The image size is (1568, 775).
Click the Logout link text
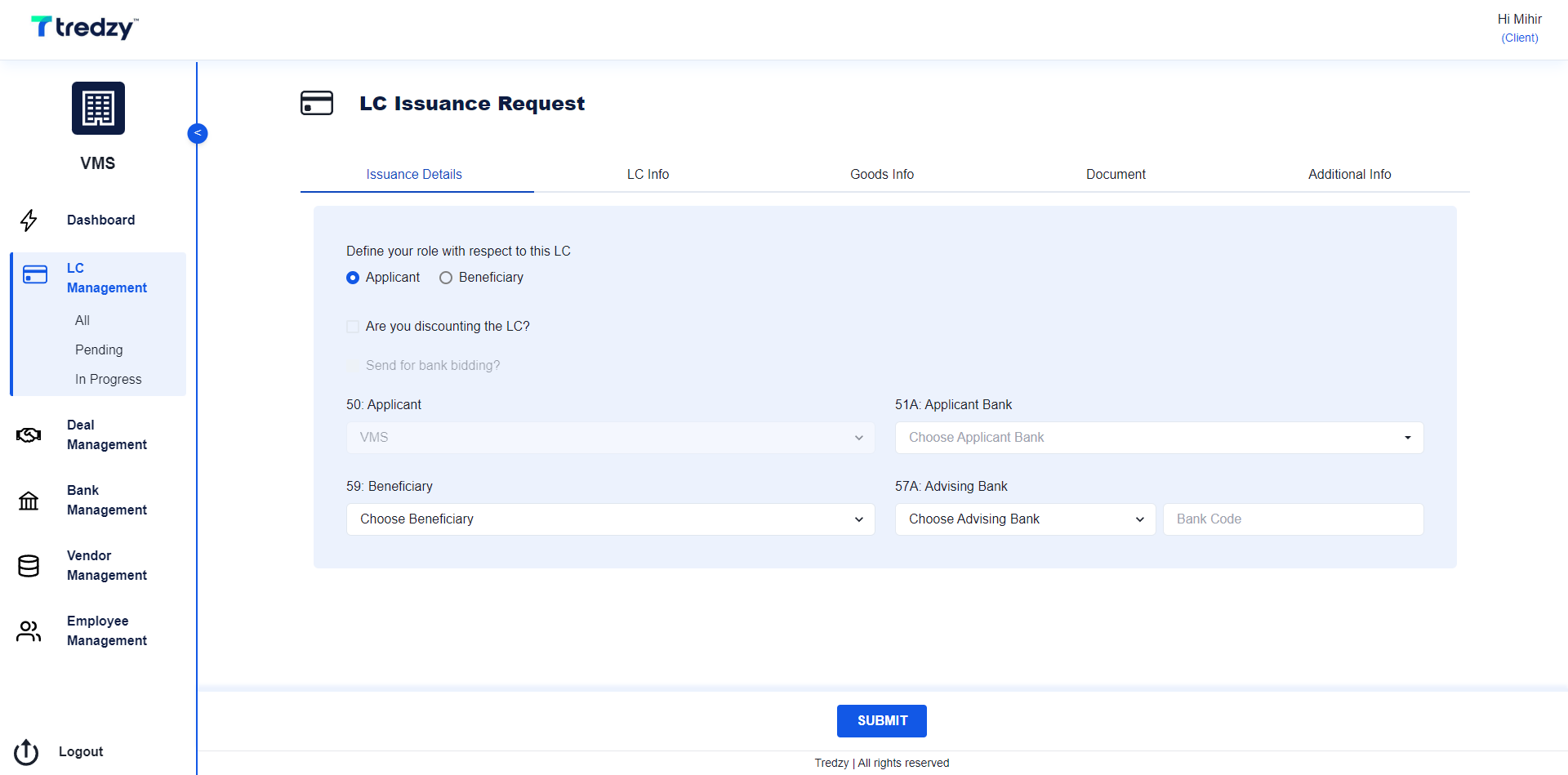(x=81, y=752)
